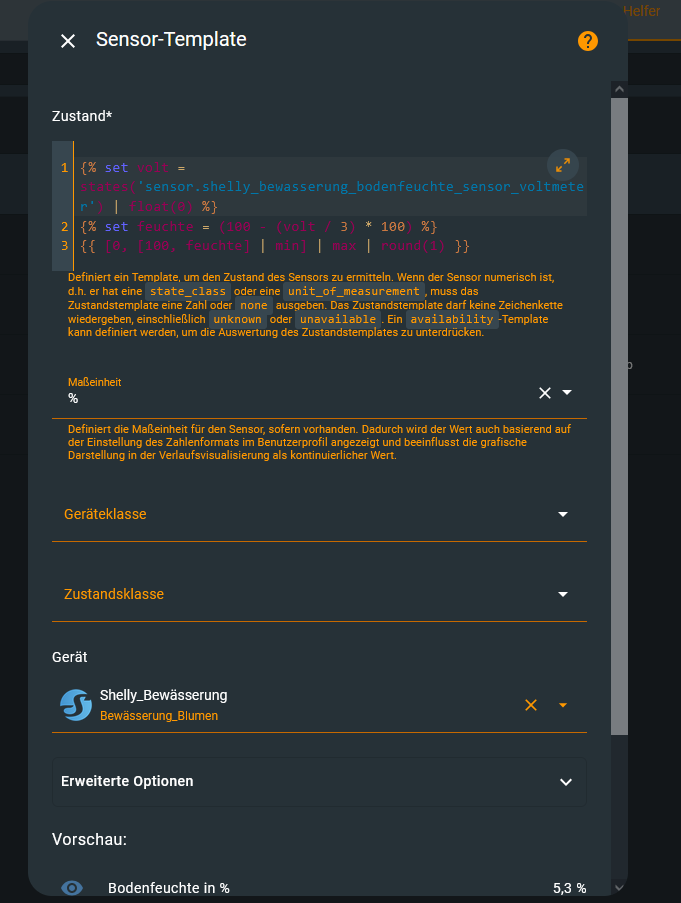The height and width of the screenshot is (903, 681).
Task: Click the scrollbar down arrow
Action: click(619, 887)
